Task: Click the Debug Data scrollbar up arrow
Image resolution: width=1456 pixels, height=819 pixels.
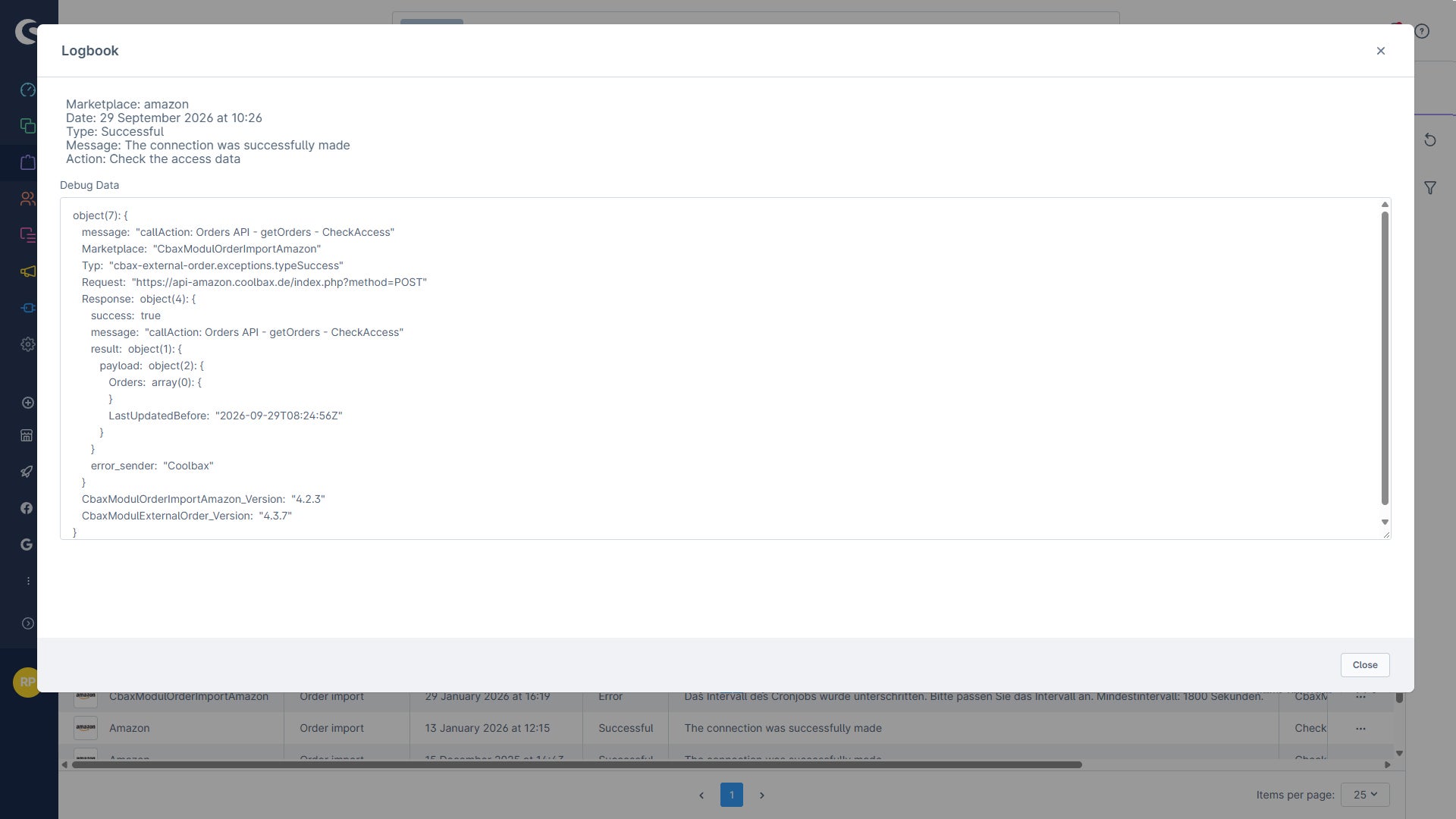Action: point(1385,205)
